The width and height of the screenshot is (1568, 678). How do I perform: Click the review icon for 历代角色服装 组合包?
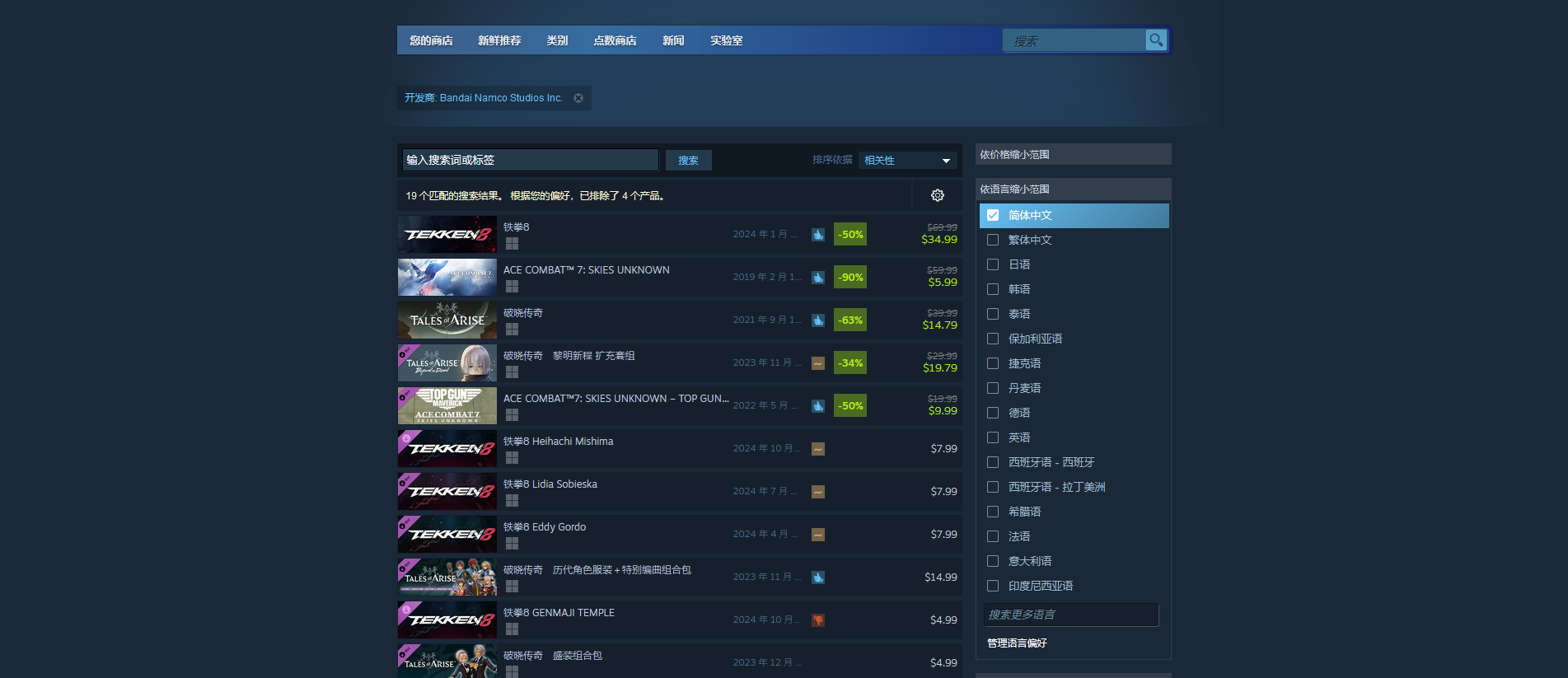(x=818, y=577)
